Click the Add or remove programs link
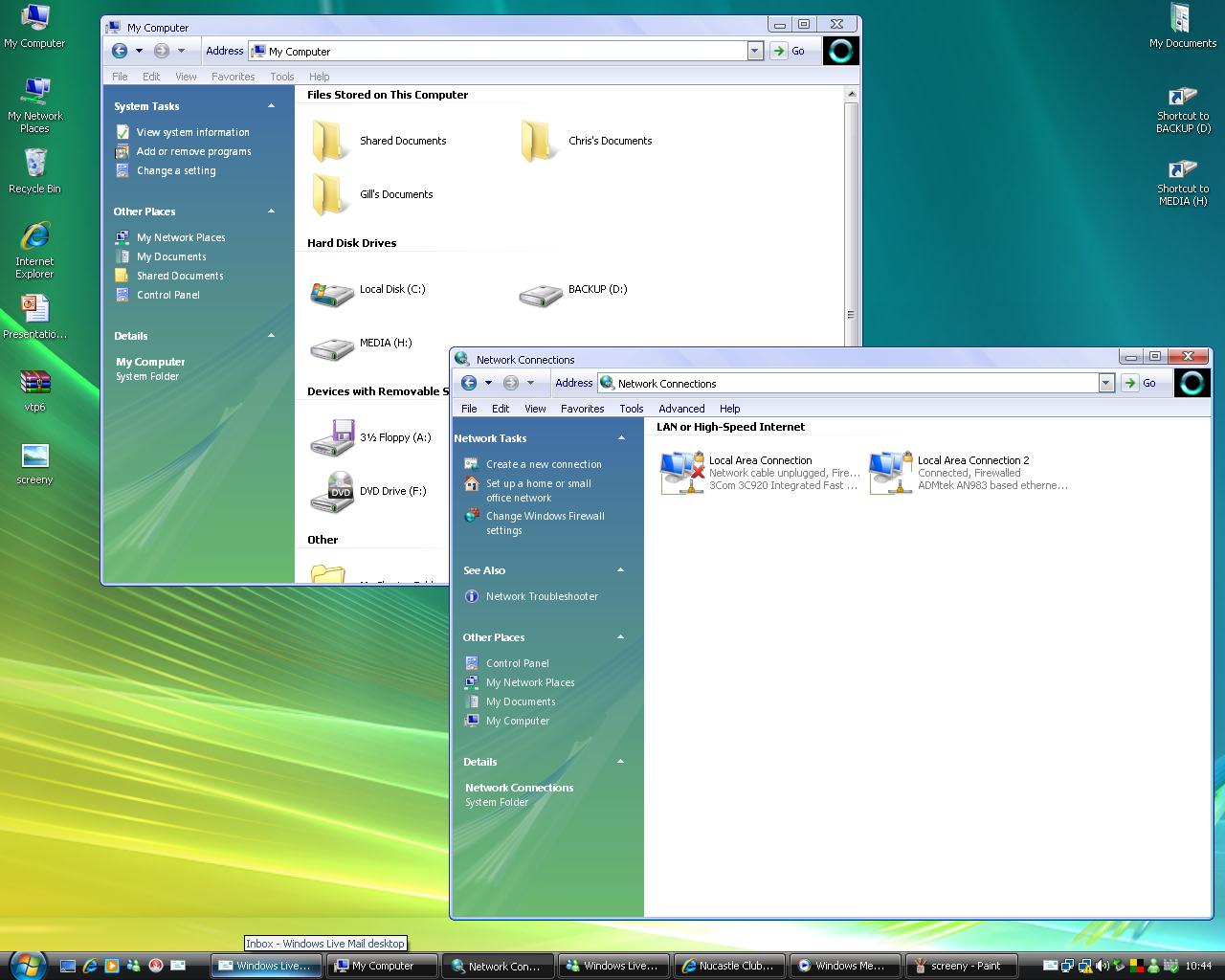The image size is (1225, 980). pyautogui.click(x=193, y=151)
